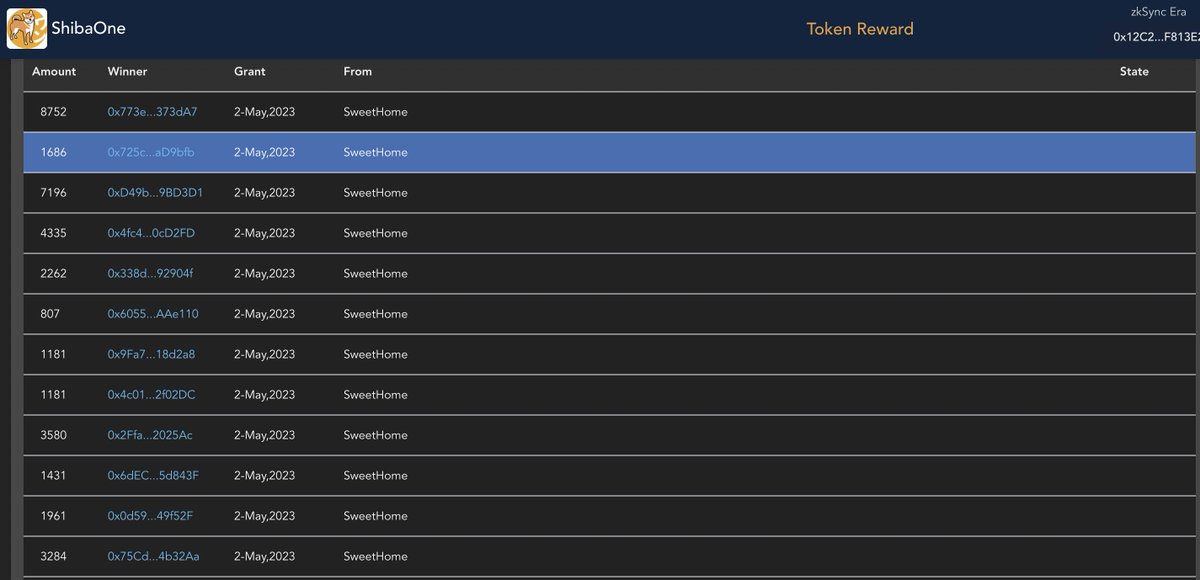
Task: Click SweetHome in the 2262 row
Action: click(x=375, y=273)
